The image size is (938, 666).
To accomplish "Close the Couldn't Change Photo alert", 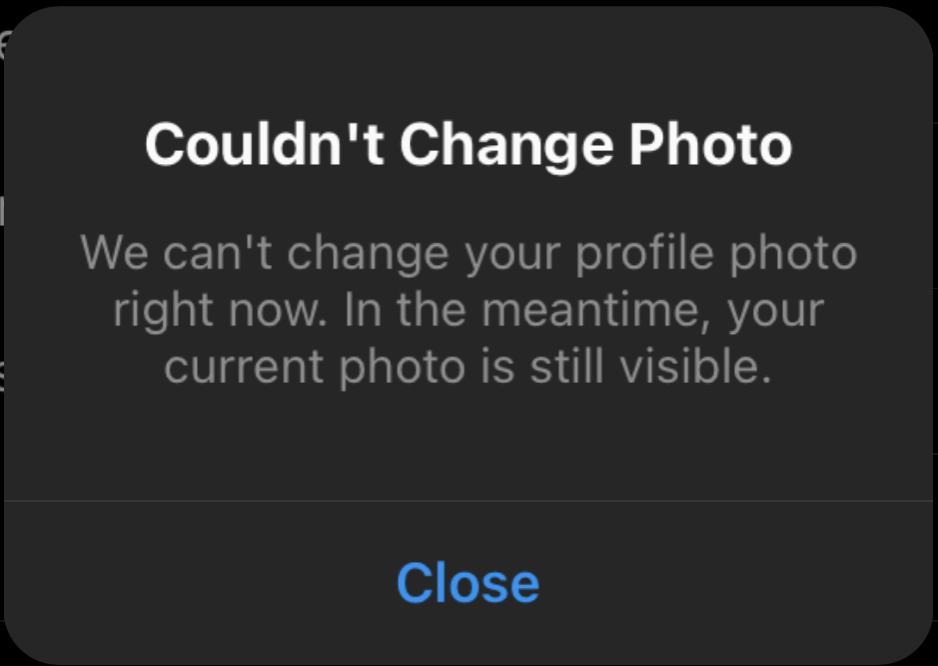I will [468, 583].
